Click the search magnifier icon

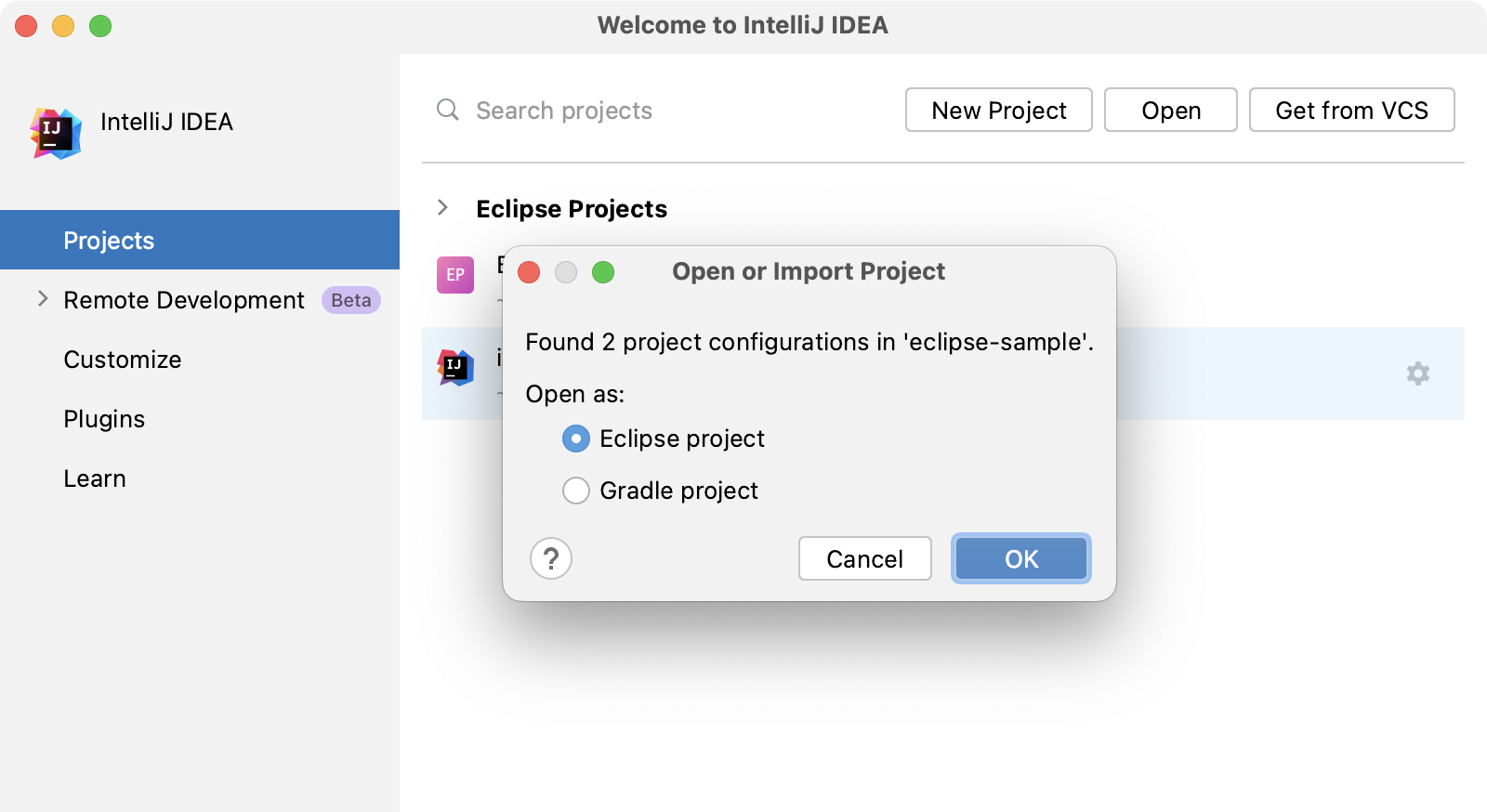pyautogui.click(x=448, y=110)
